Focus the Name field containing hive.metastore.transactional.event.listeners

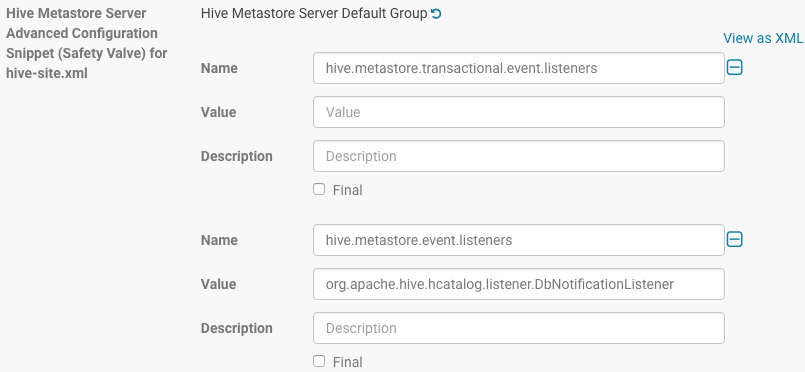519,68
